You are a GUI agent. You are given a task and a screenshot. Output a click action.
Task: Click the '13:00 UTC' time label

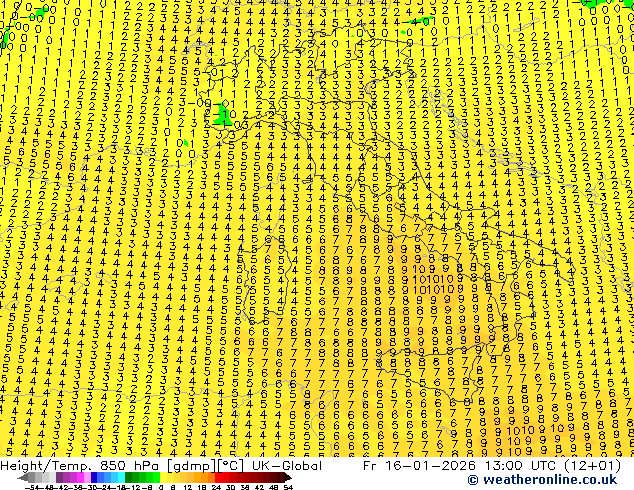(x=522, y=466)
